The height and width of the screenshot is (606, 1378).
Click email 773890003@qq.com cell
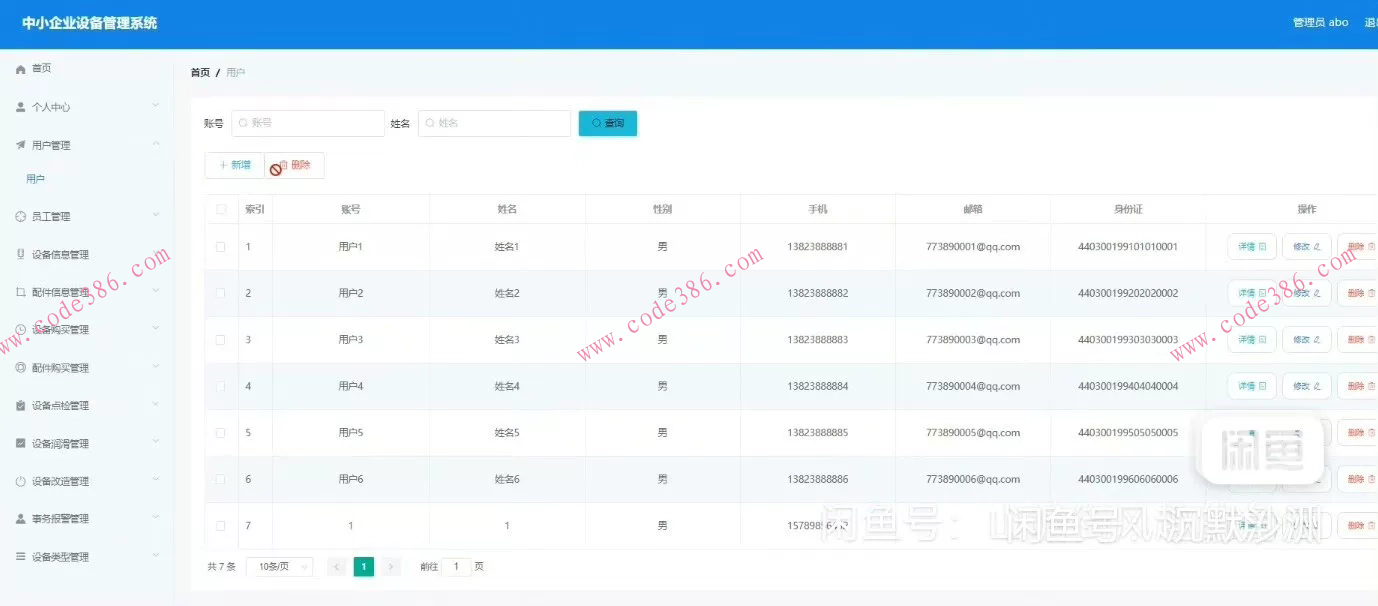[x=973, y=340]
